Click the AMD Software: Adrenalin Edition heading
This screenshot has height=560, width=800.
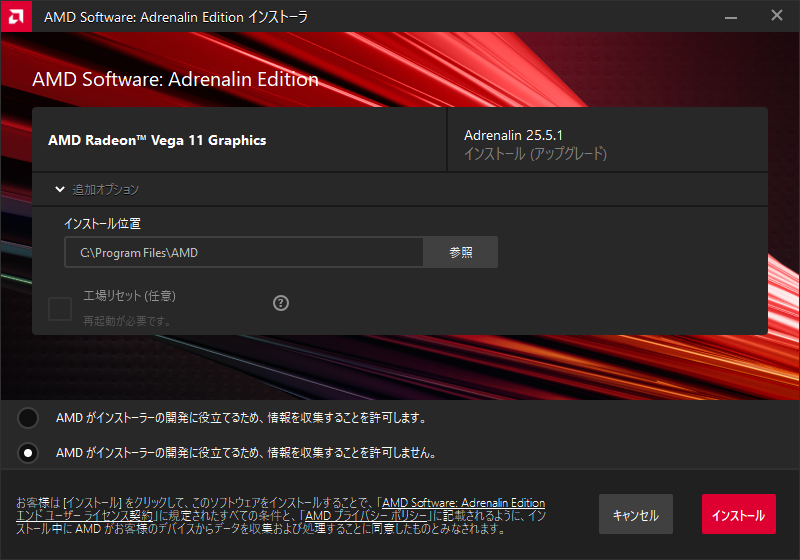[176, 79]
